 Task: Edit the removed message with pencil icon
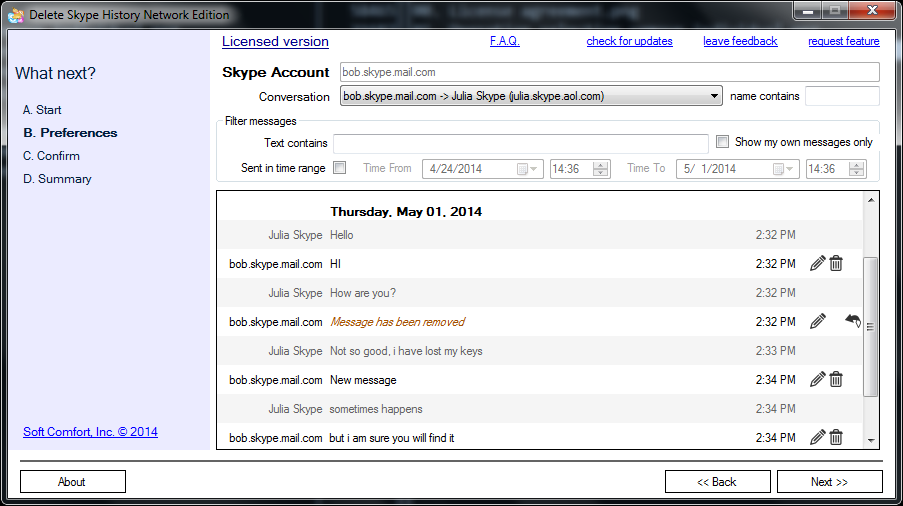[817, 321]
